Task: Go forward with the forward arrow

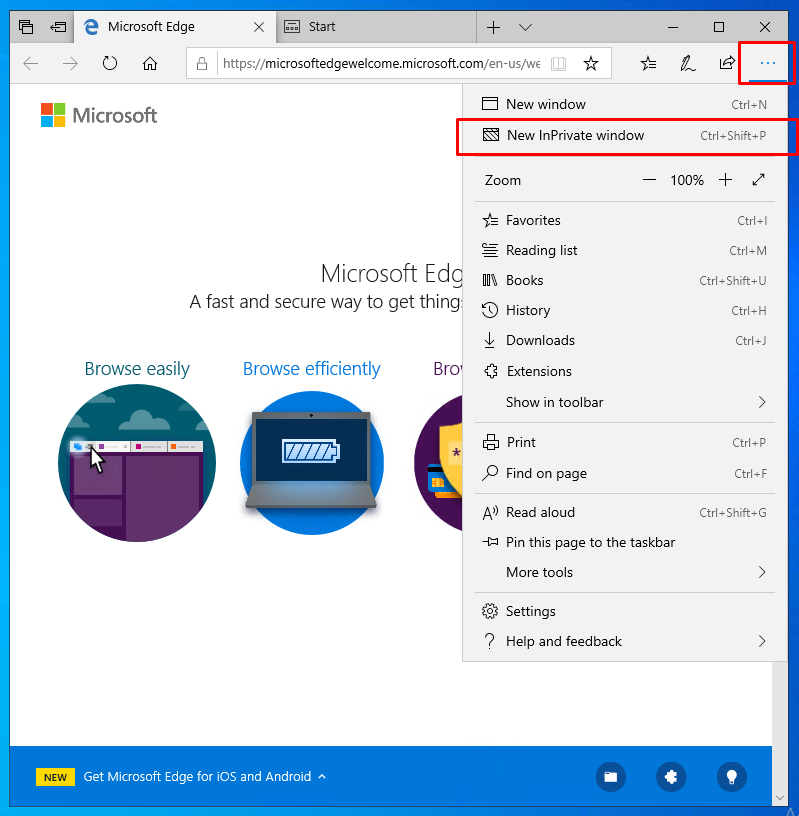Action: 70,63
